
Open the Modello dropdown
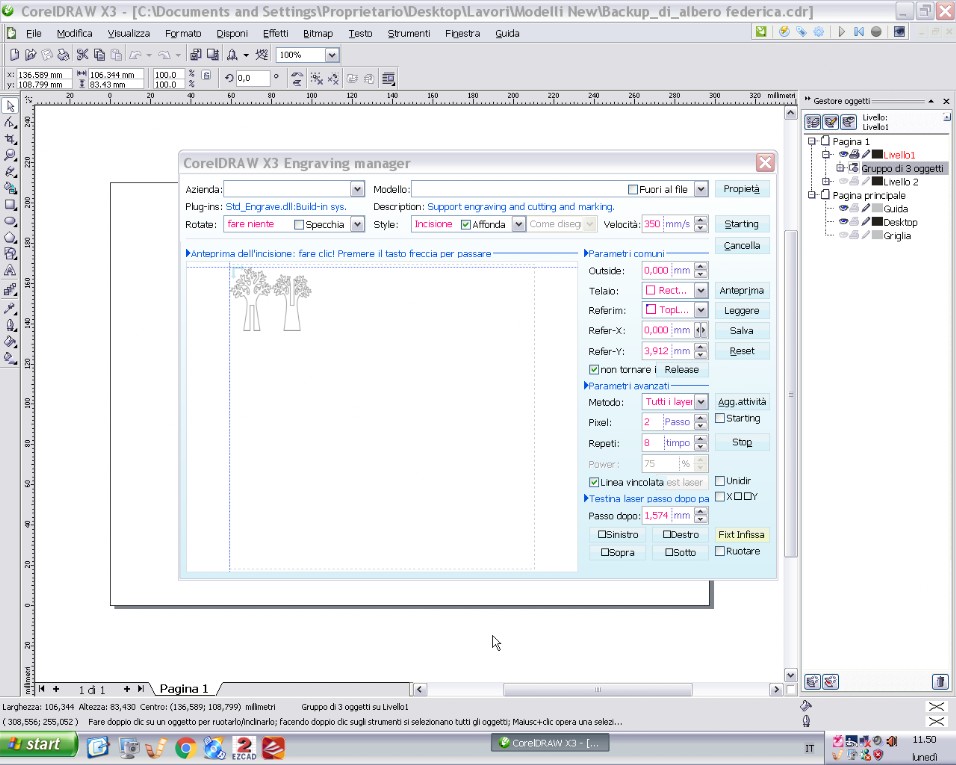(701, 189)
